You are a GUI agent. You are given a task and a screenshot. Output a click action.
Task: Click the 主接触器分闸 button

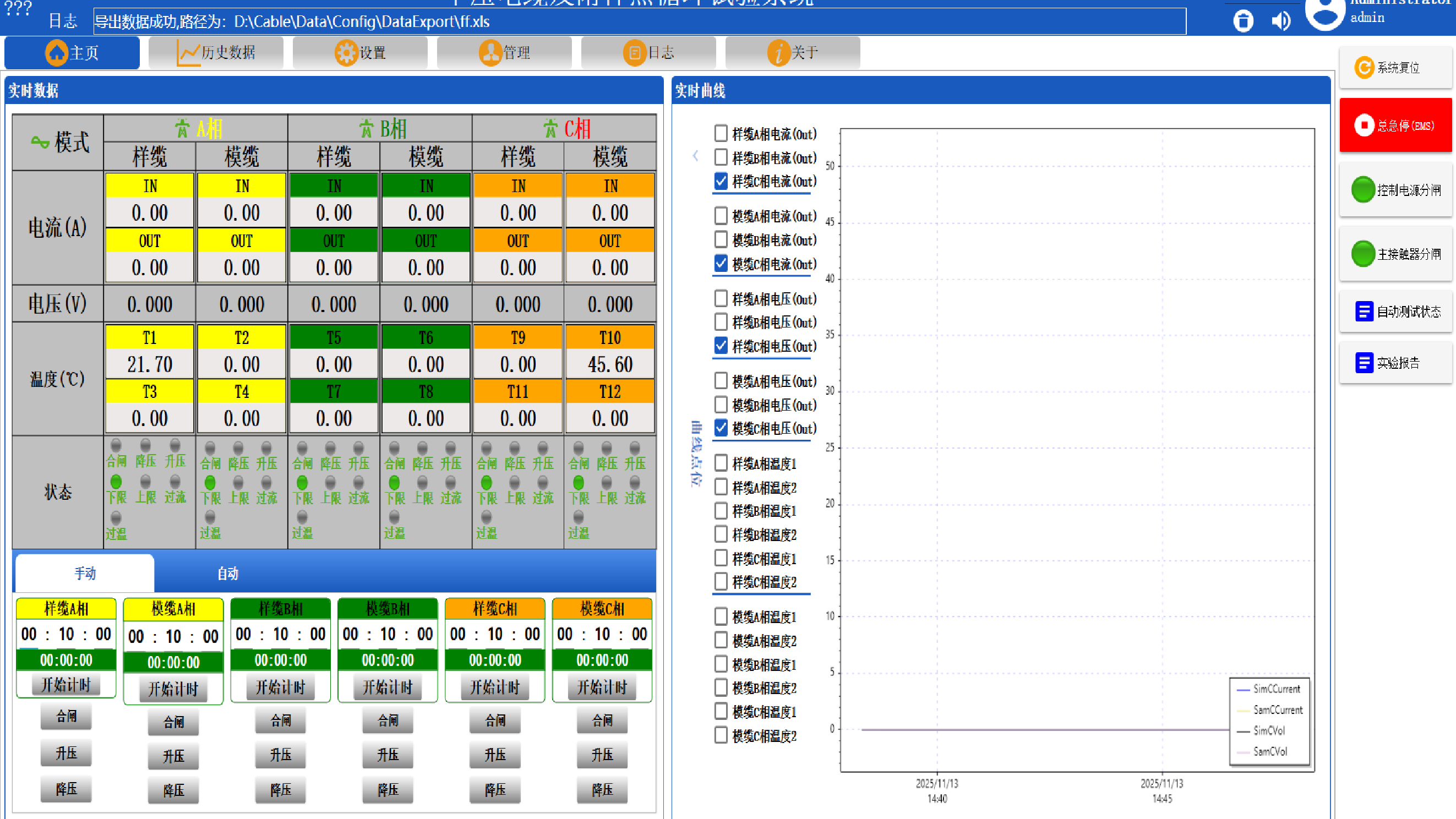point(1395,254)
